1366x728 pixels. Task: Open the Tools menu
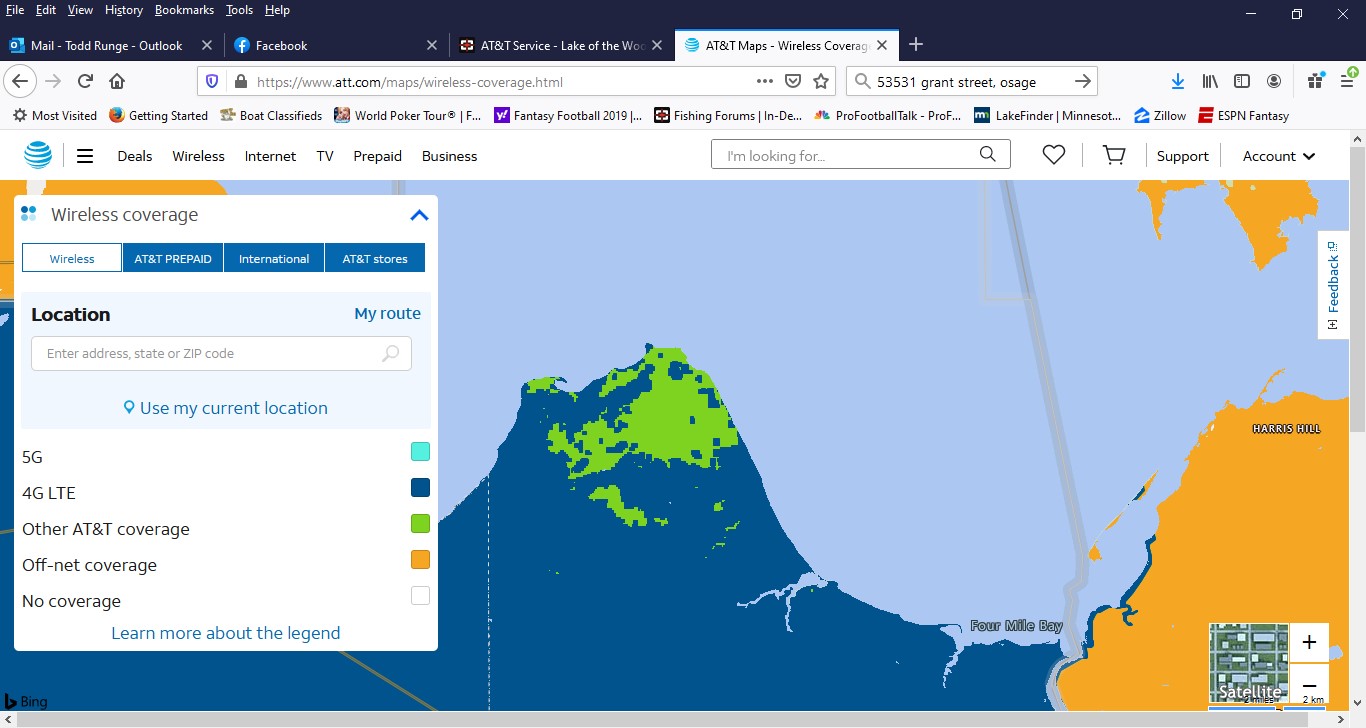pyautogui.click(x=239, y=10)
